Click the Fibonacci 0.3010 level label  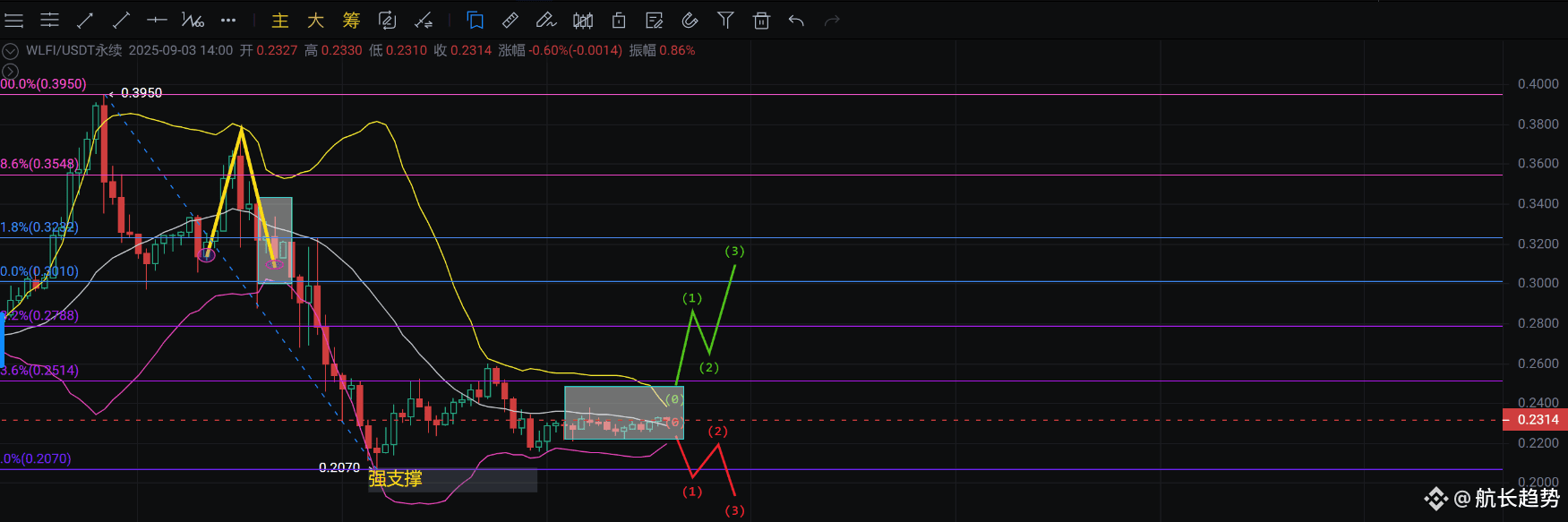(x=39, y=271)
